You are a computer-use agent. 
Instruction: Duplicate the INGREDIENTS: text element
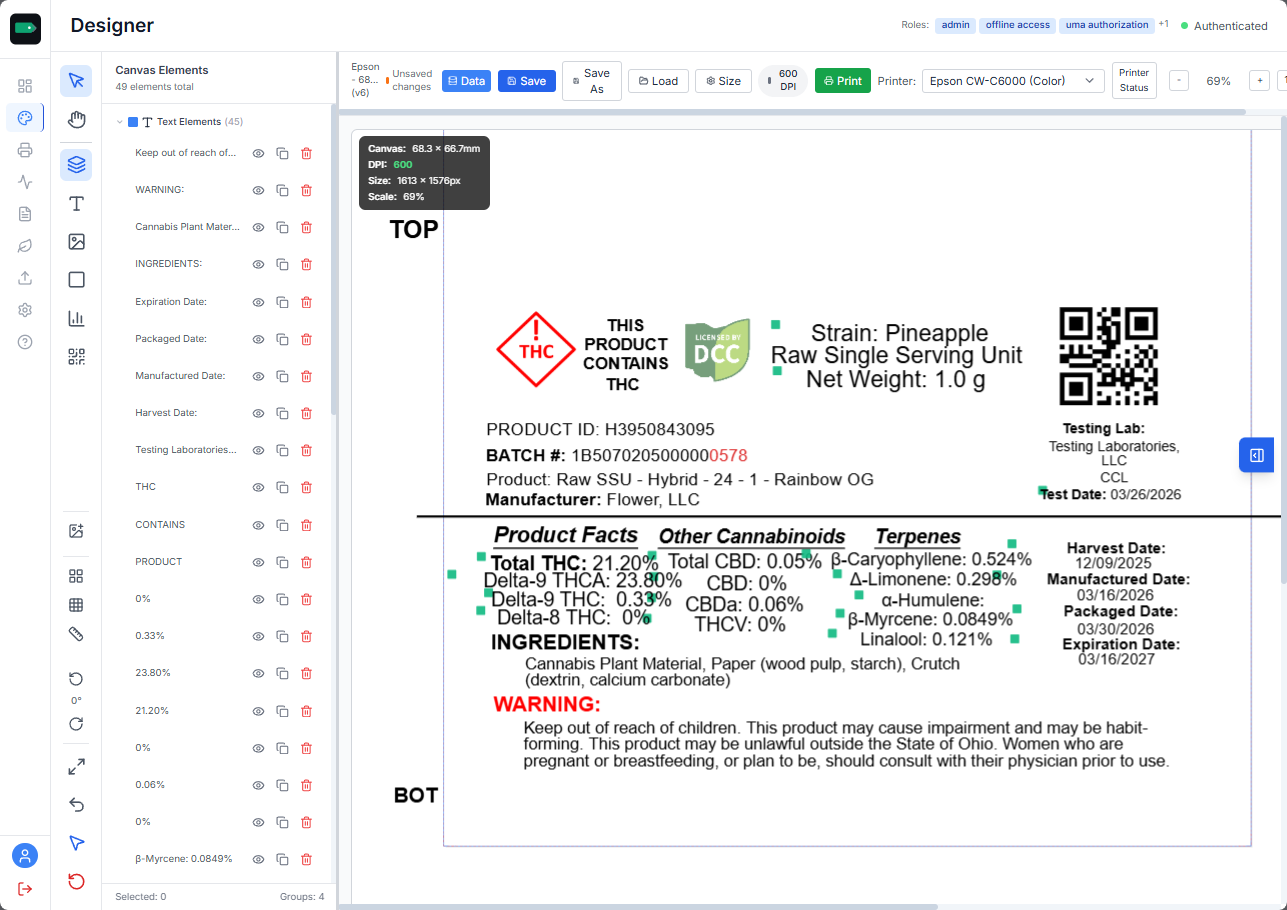282,264
